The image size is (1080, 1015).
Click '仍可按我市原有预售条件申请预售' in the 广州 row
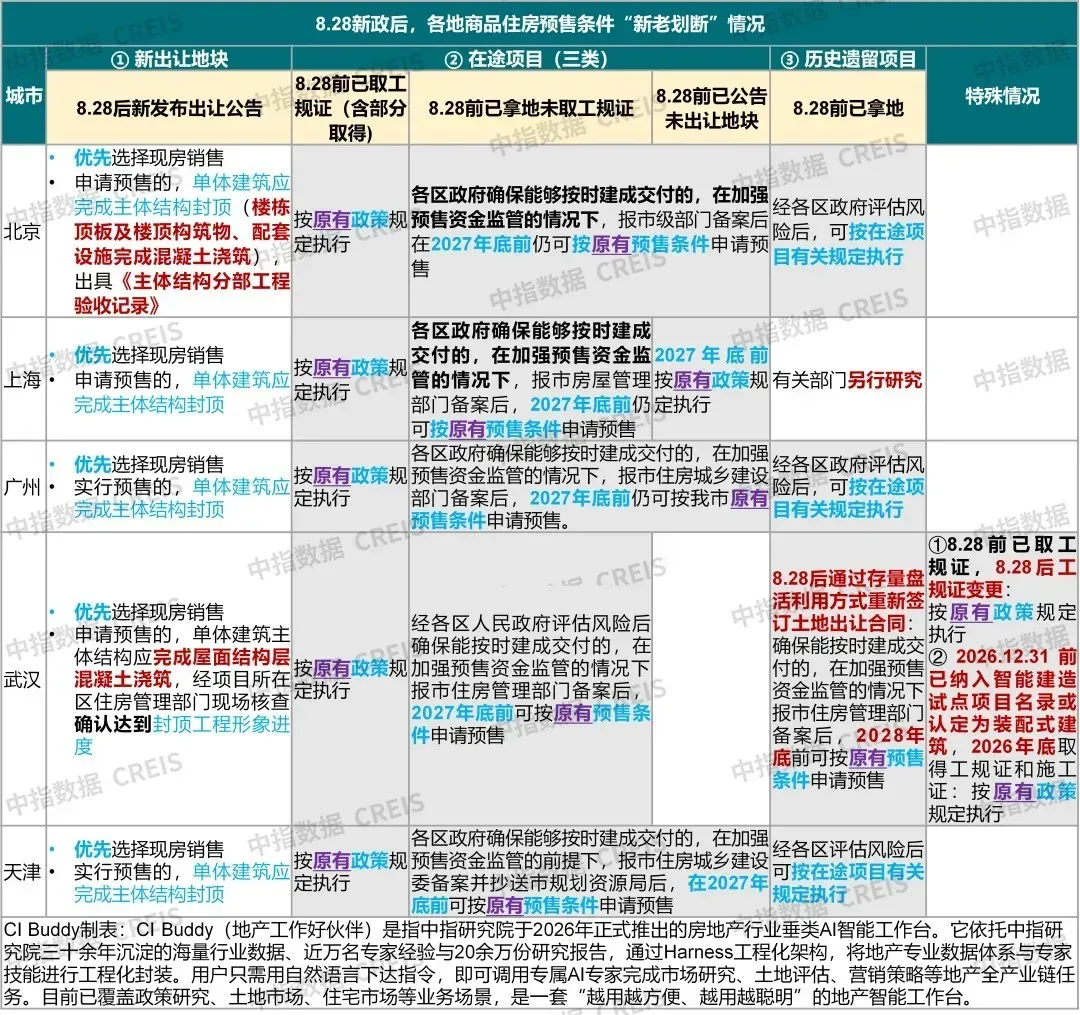[590, 509]
